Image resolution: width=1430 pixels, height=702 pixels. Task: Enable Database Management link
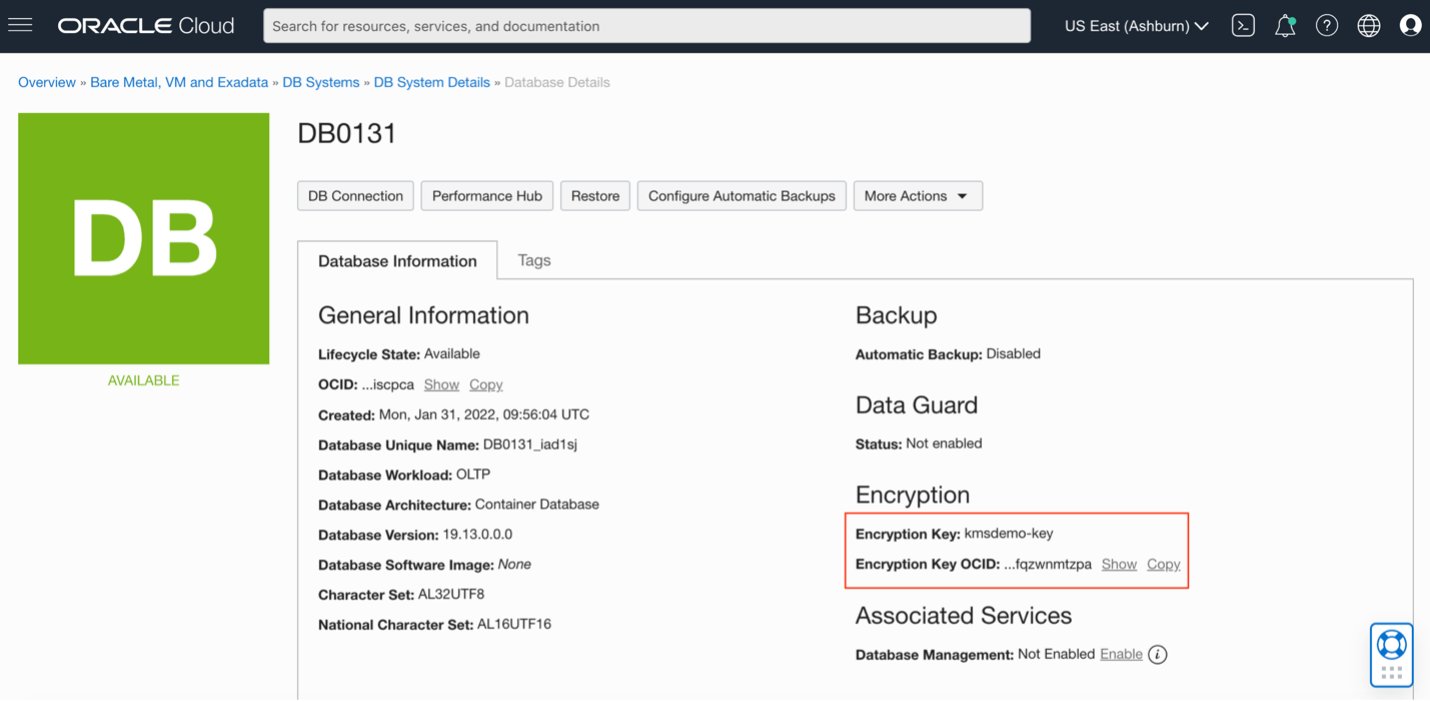(1121, 654)
